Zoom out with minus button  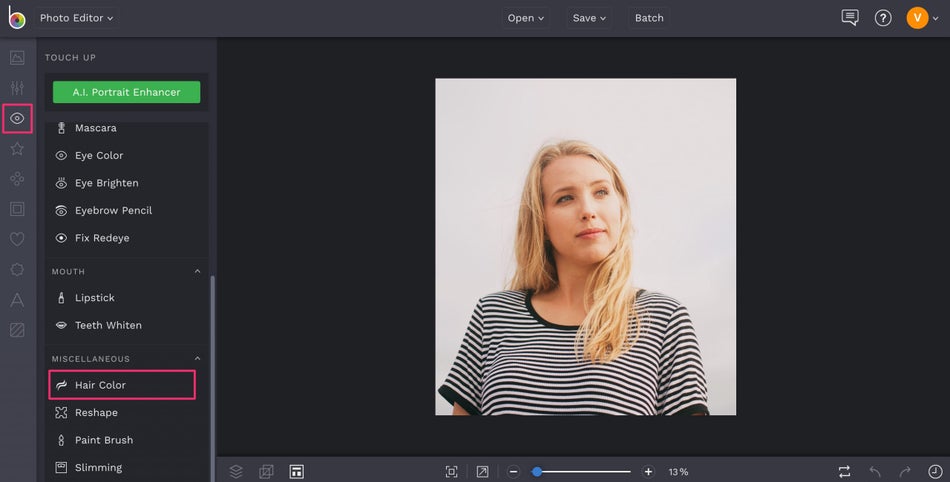coord(513,472)
